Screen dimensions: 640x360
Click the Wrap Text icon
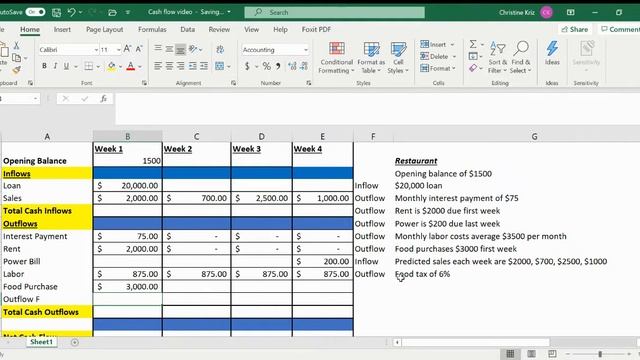pos(220,49)
